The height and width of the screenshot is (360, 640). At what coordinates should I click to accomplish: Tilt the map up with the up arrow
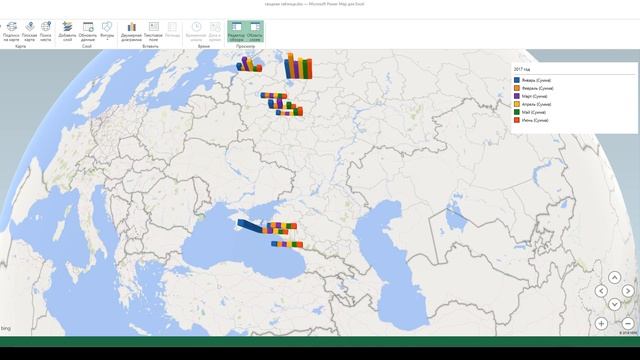click(x=614, y=278)
